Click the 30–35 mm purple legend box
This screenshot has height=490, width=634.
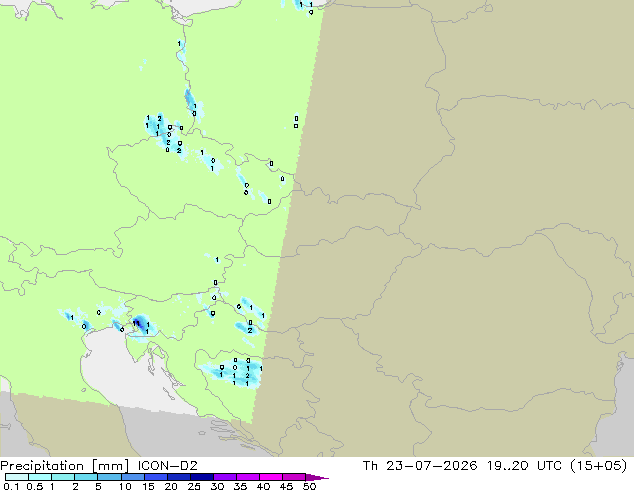(x=225, y=477)
